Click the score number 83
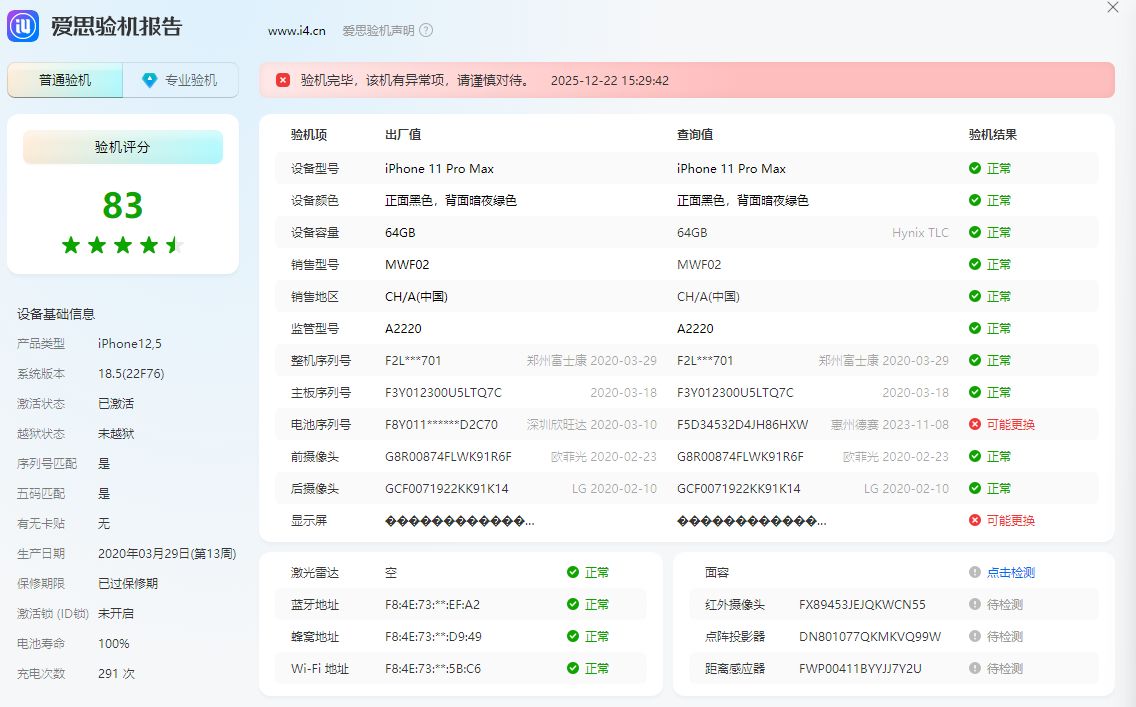Image resolution: width=1136 pixels, height=707 pixels. (x=122, y=205)
